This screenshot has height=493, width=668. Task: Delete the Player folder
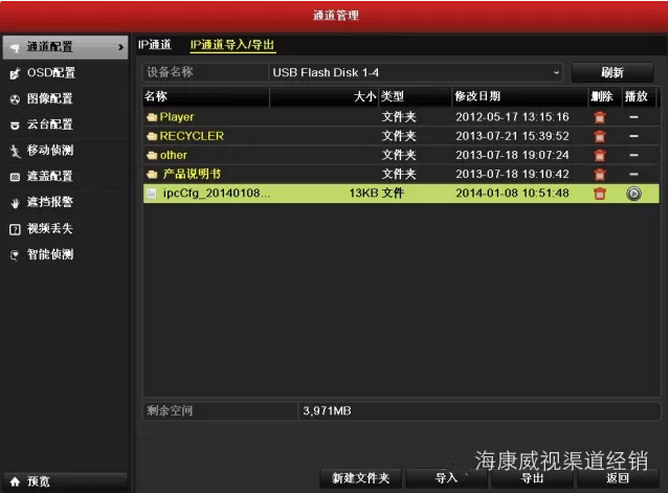click(600, 117)
